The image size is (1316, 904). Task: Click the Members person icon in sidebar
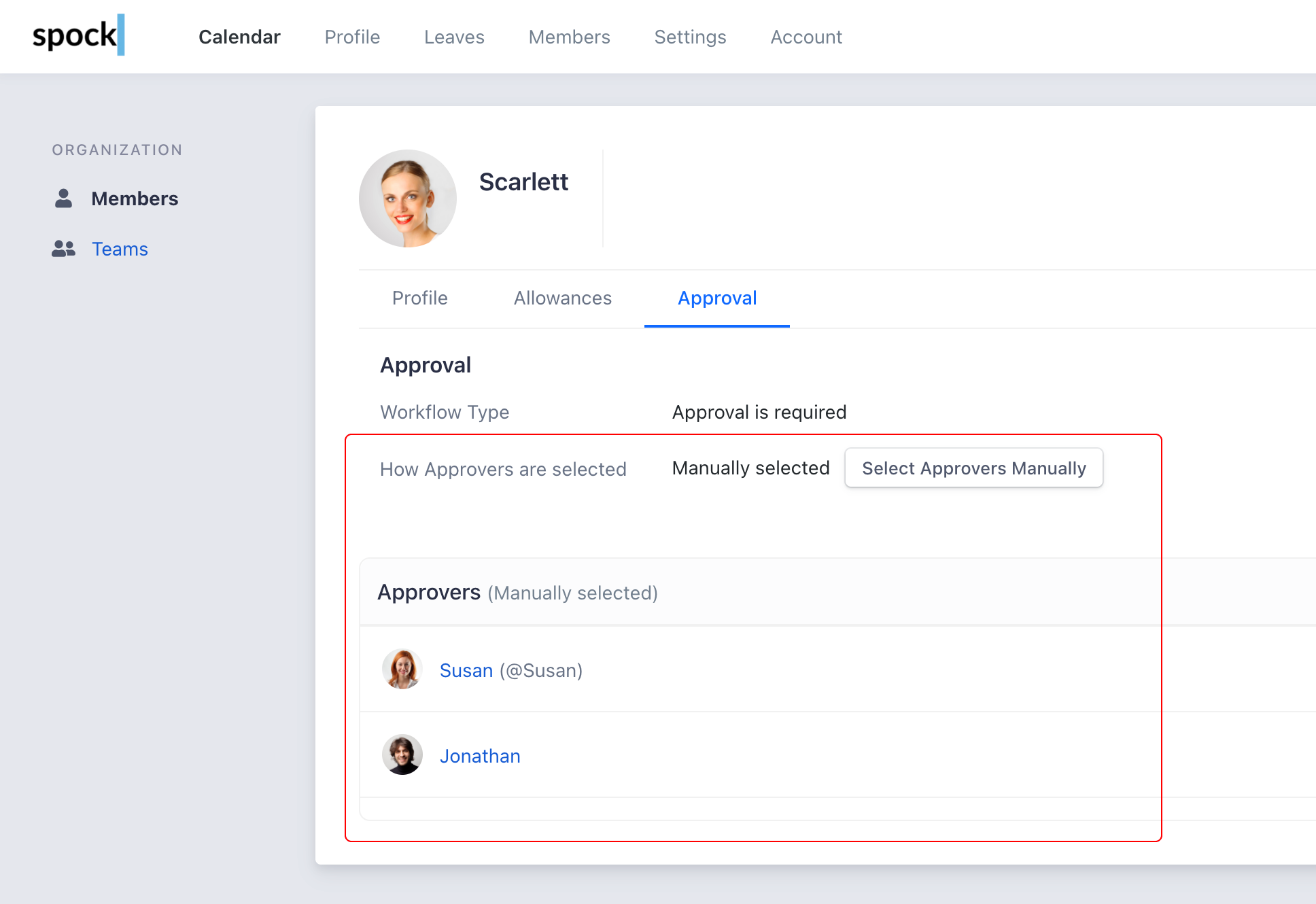click(x=63, y=198)
